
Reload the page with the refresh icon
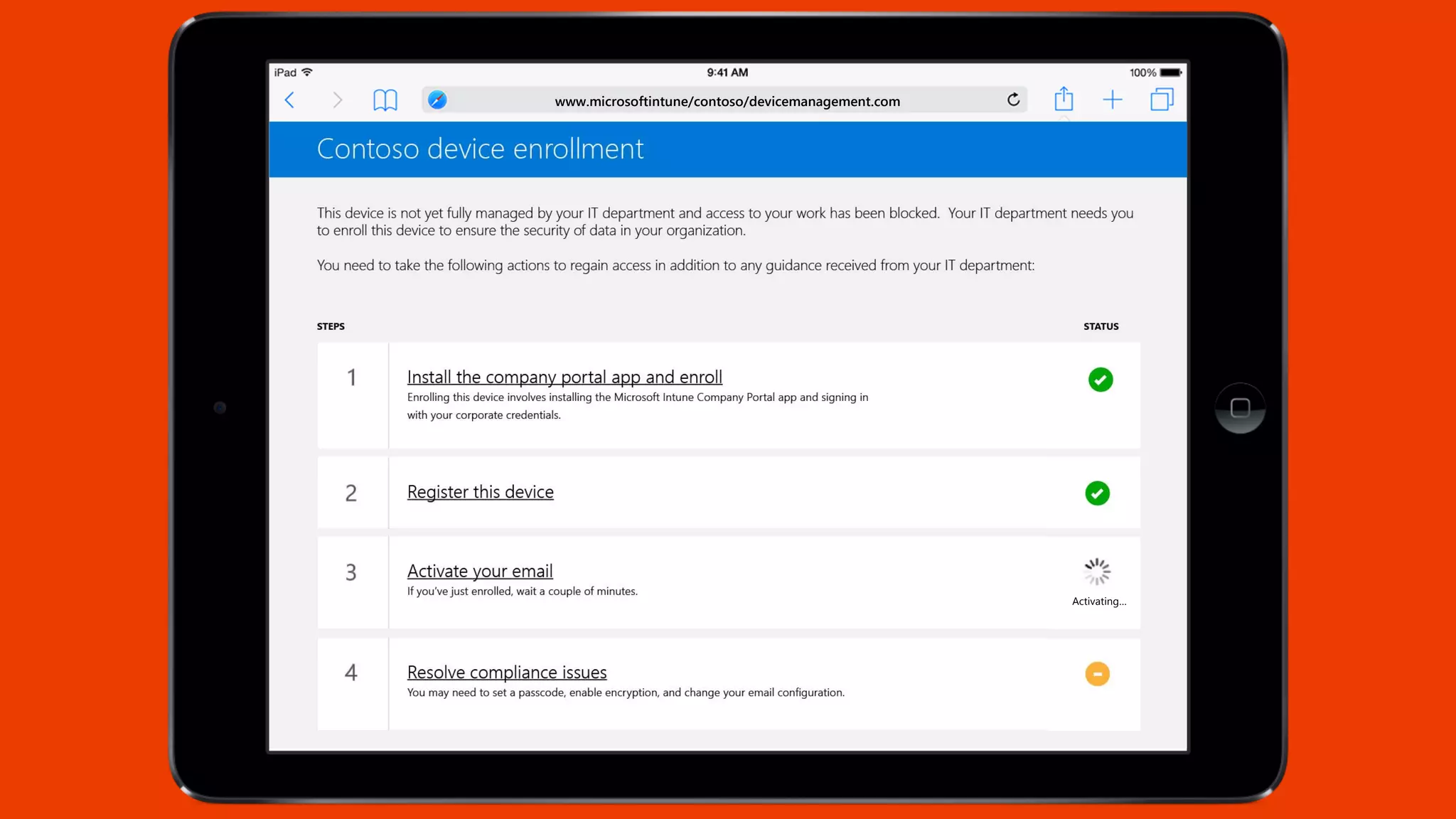click(x=1013, y=100)
